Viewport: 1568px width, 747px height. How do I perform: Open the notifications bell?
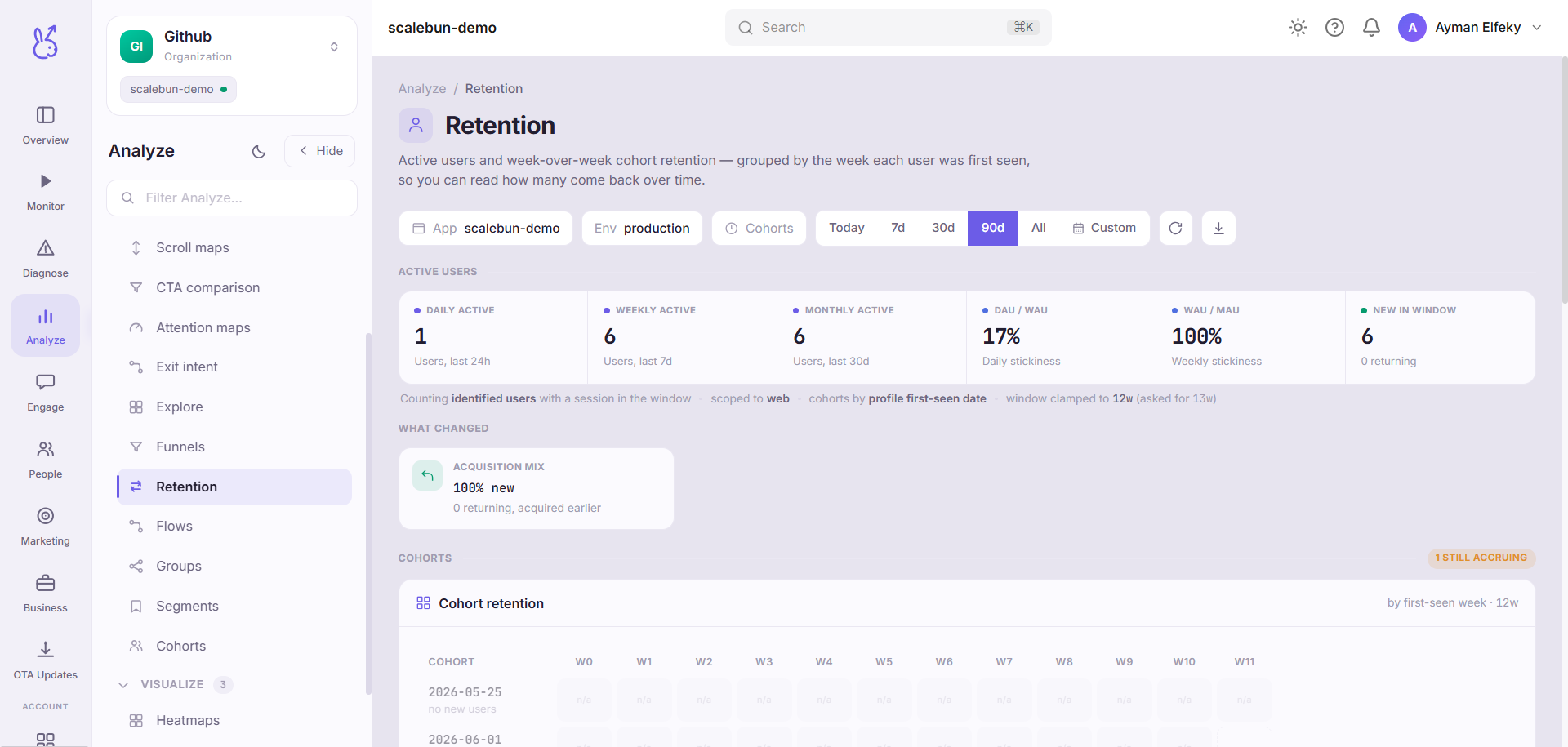(x=1371, y=28)
